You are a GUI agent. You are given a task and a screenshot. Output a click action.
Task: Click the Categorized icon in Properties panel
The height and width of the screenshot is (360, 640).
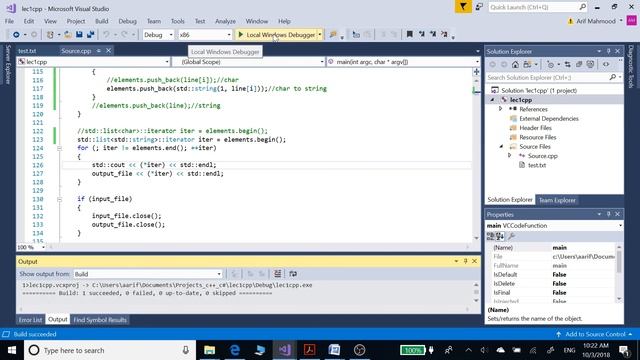tap(490, 236)
